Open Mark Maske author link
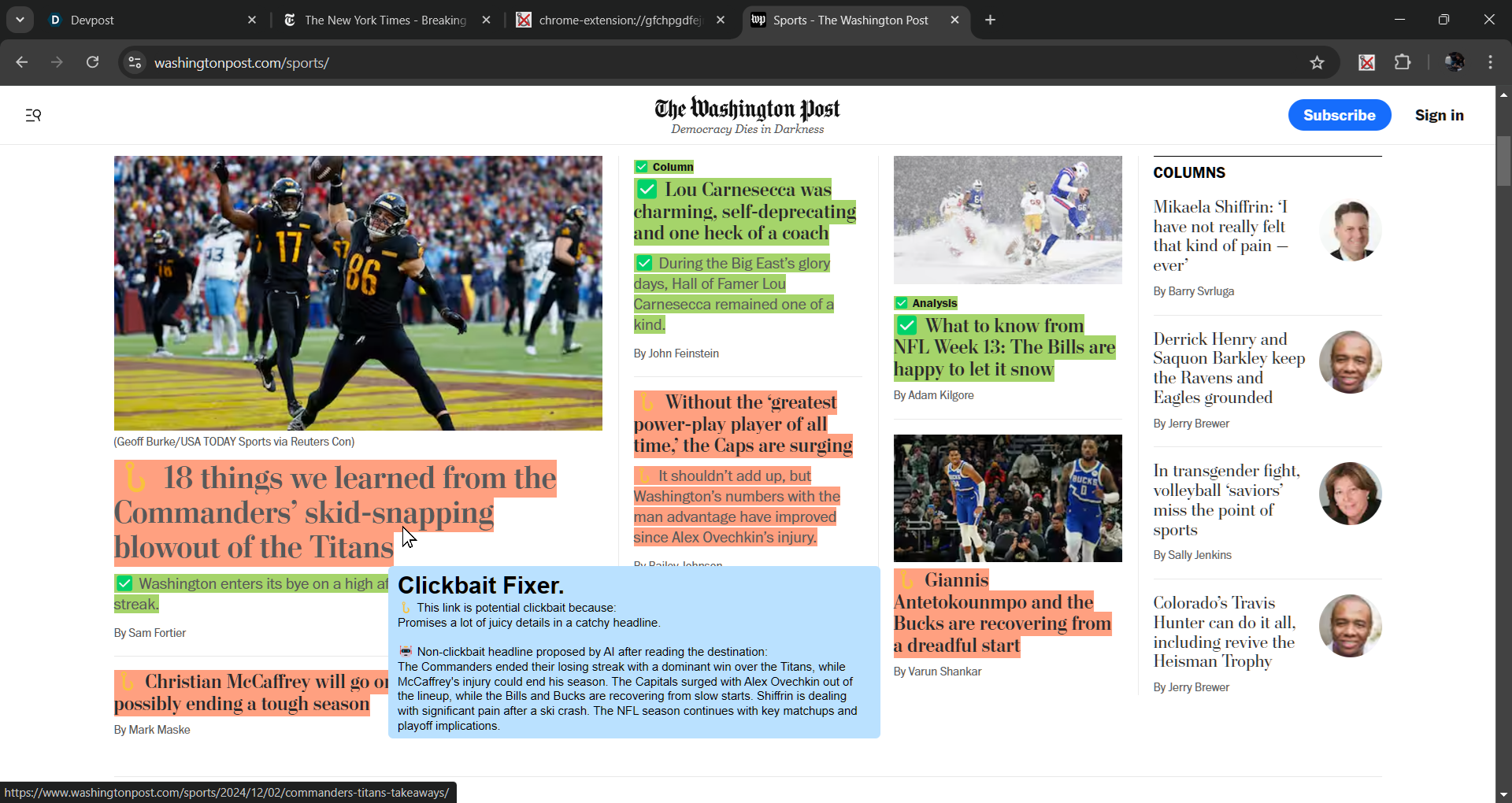Viewport: 1512px width, 803px height. tap(159, 730)
